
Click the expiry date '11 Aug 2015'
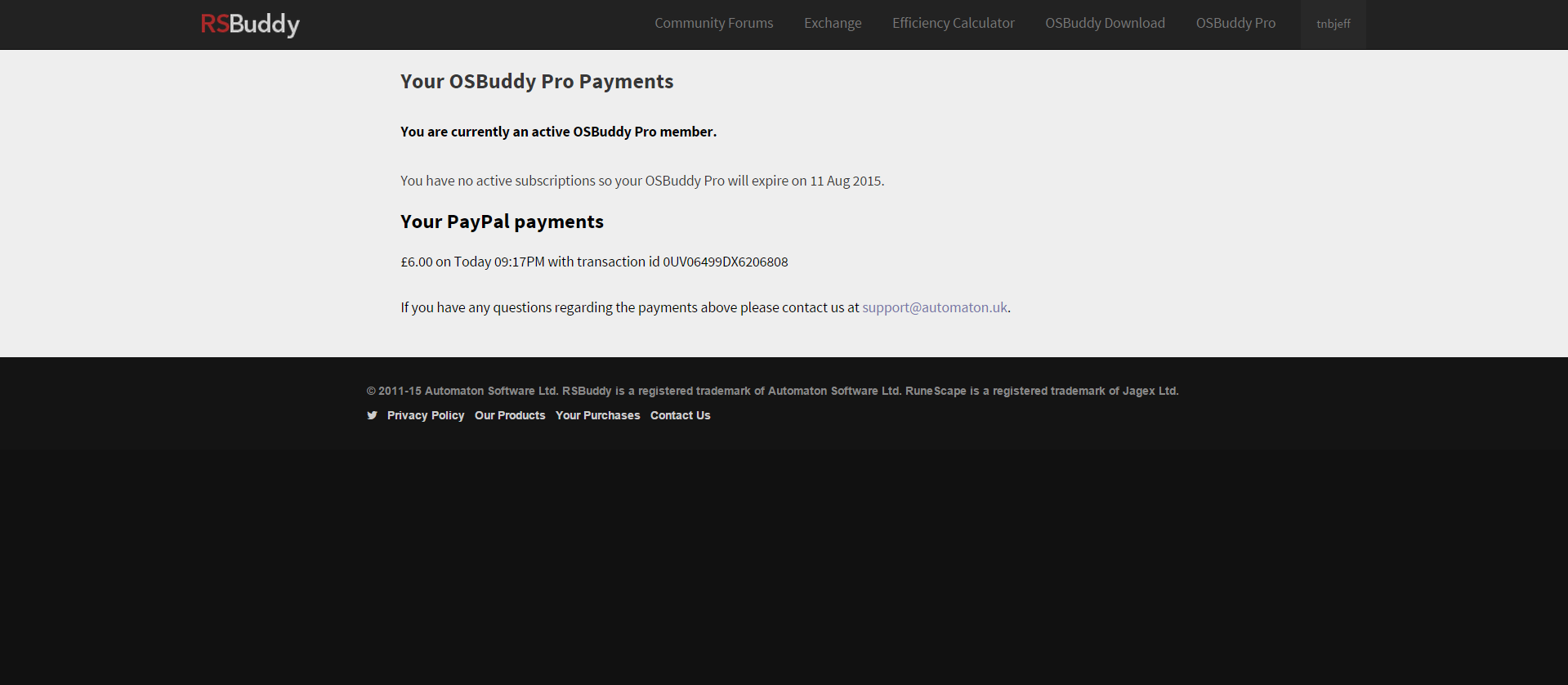coord(846,181)
